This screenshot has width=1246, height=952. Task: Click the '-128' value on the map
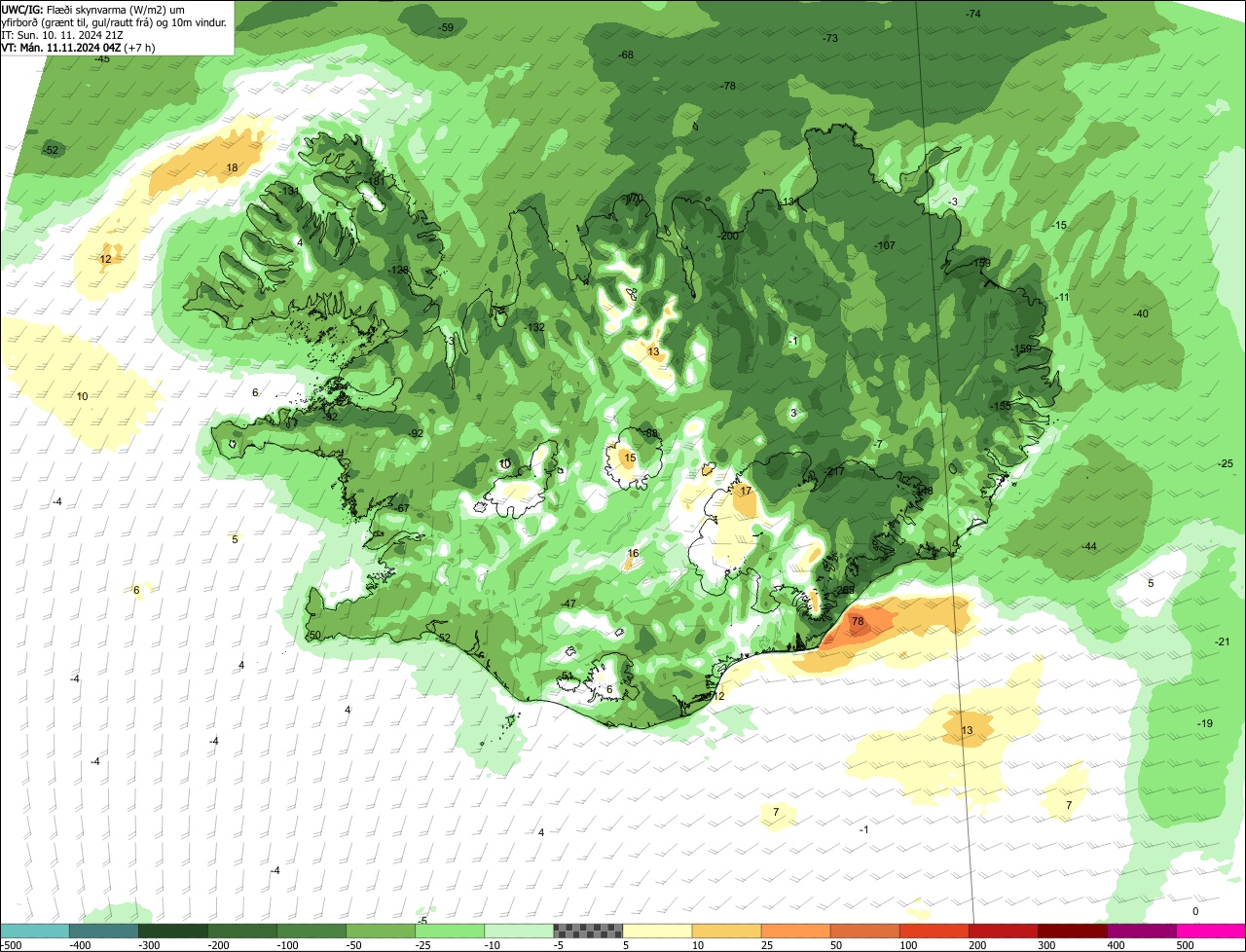pos(398,271)
